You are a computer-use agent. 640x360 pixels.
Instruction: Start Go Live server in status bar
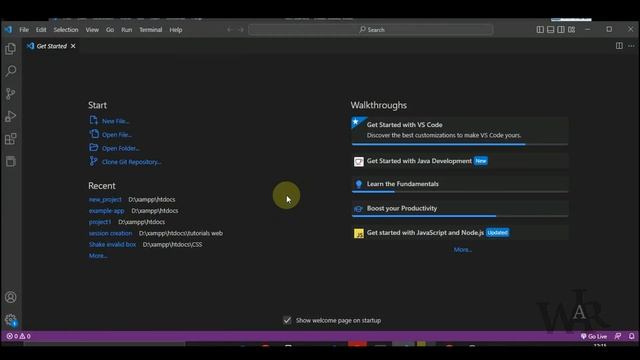click(594, 336)
